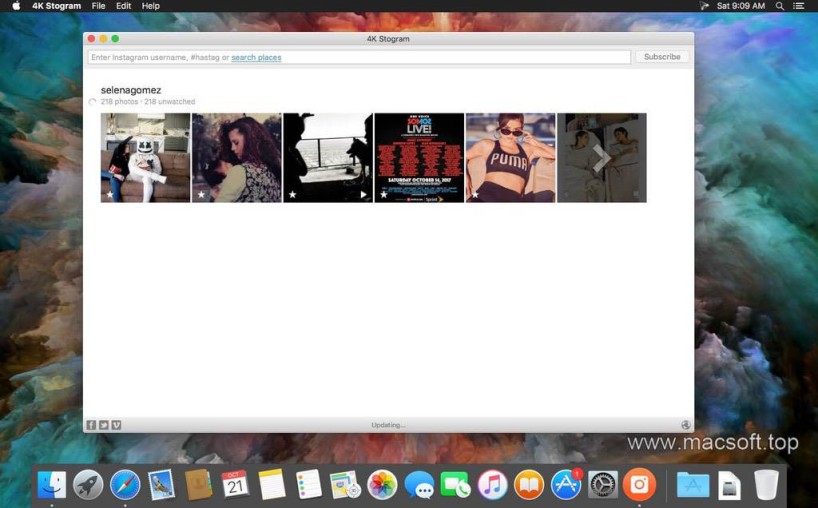Open App Store from the Dock
Image resolution: width=818 pixels, height=508 pixels.
pos(566,485)
